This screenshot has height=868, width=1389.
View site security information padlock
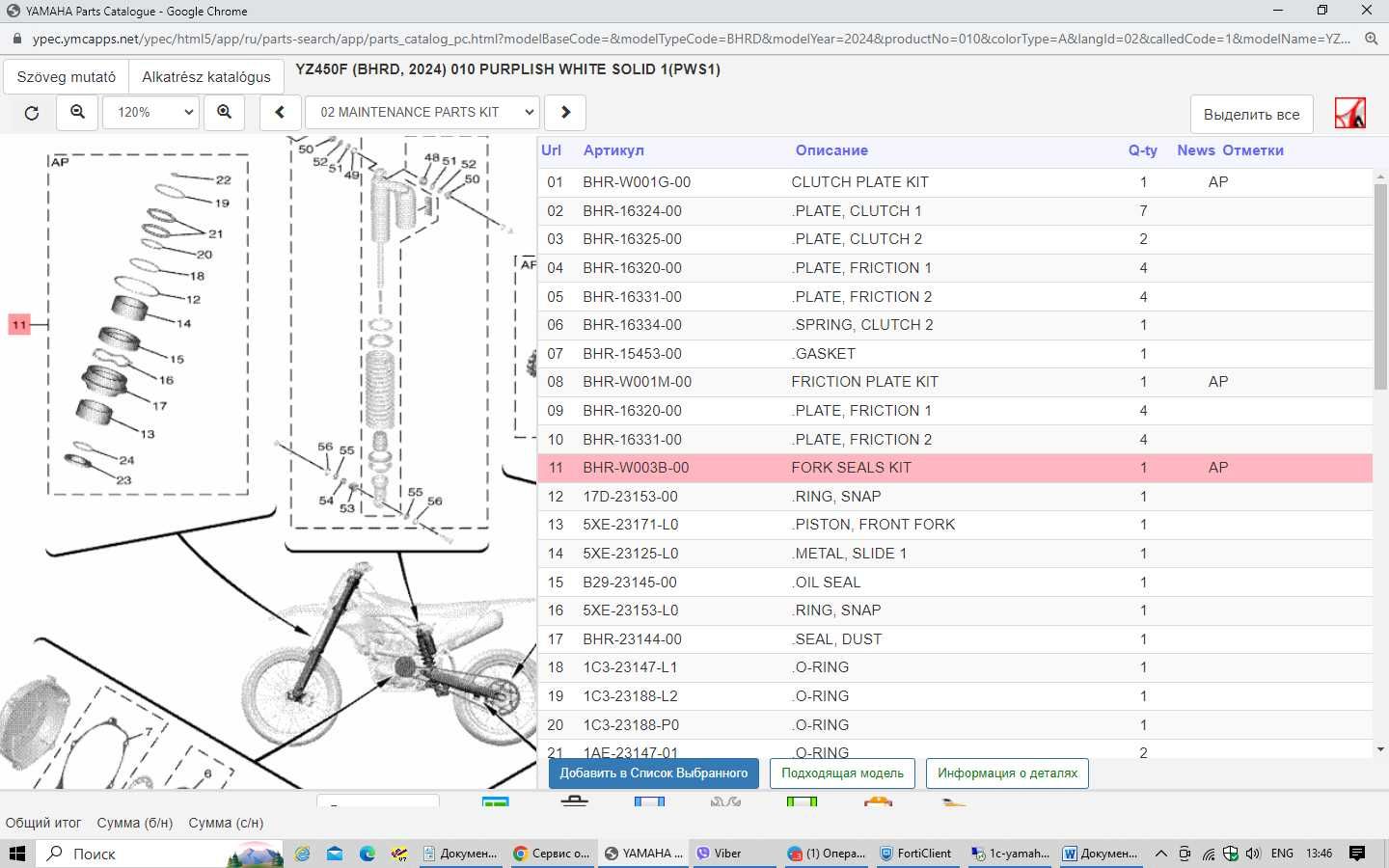[x=16, y=40]
